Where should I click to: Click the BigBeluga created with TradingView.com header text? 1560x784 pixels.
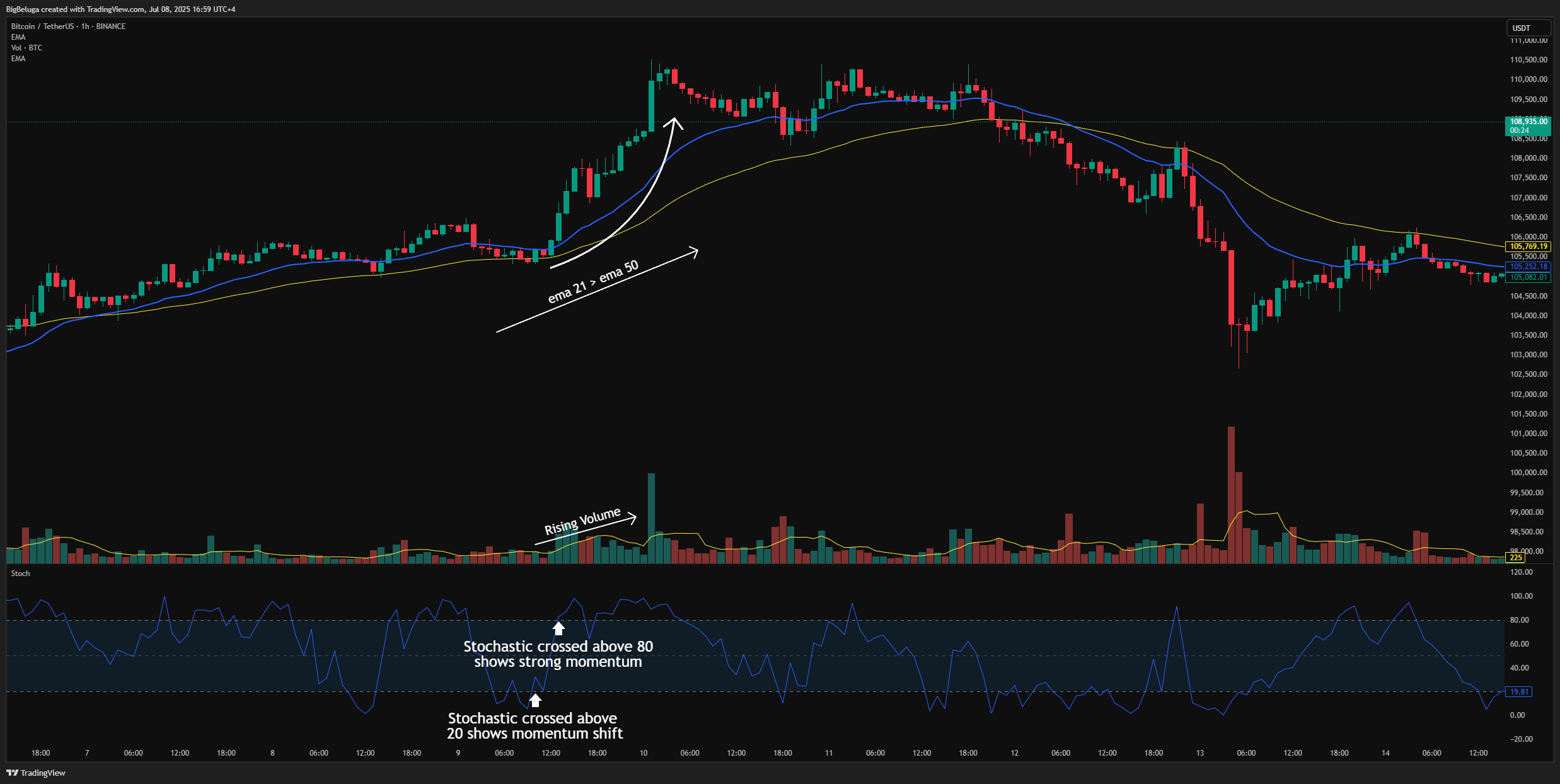point(120,9)
